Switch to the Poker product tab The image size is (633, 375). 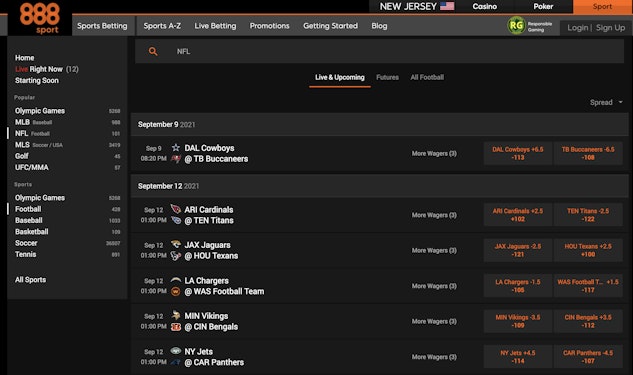[x=543, y=6]
